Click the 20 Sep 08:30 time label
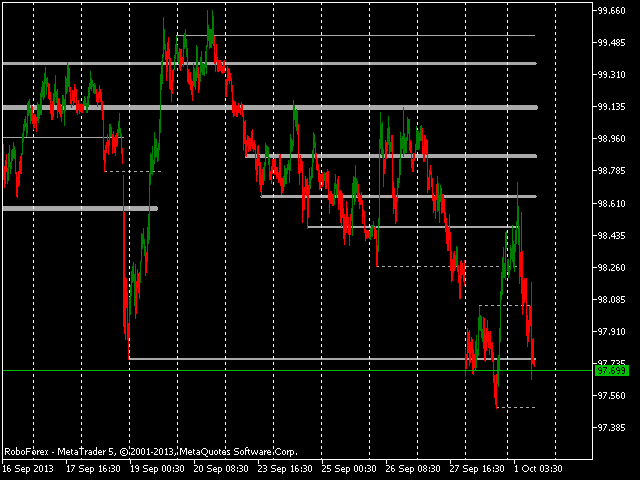 pos(221,469)
